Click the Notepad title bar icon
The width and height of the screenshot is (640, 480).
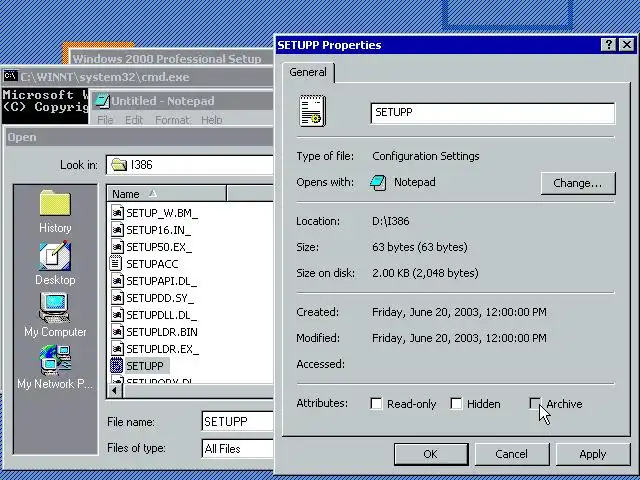(x=102, y=101)
